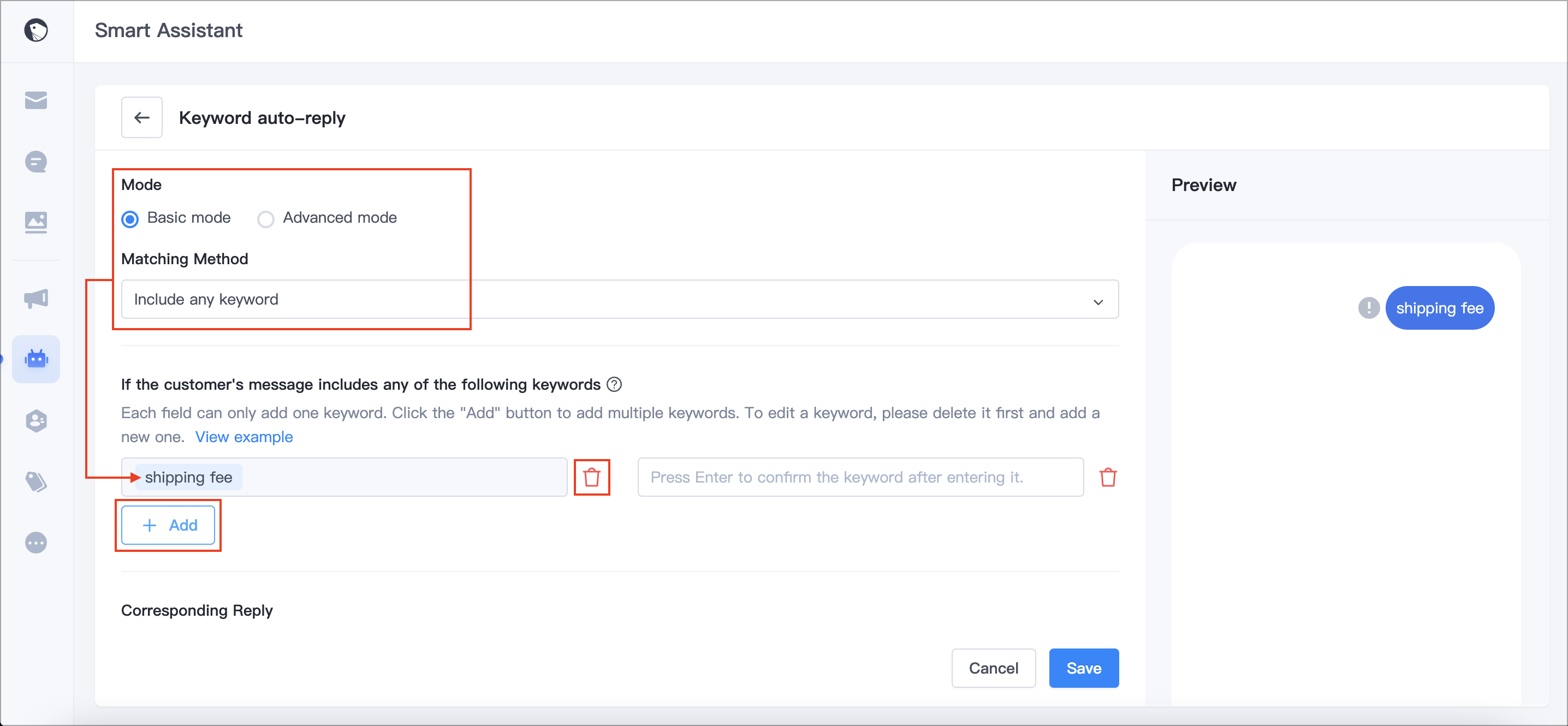1568x726 pixels.
Task: Delete the empty keyword field
Action: (x=1108, y=477)
